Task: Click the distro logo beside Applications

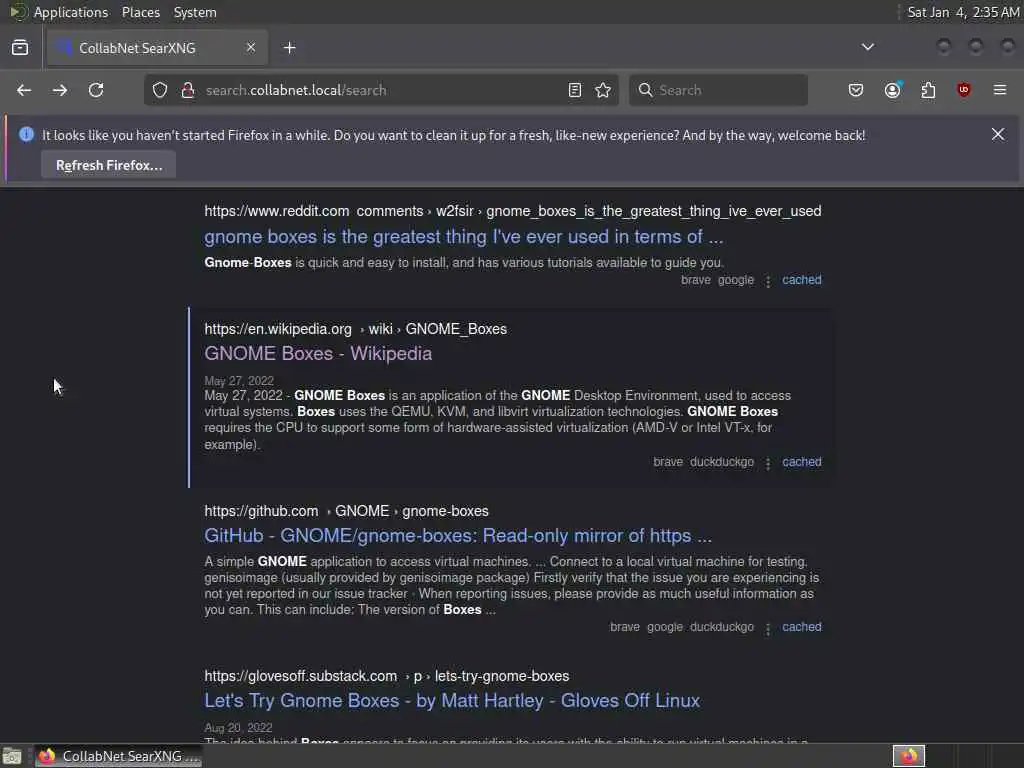Action: tap(17, 12)
